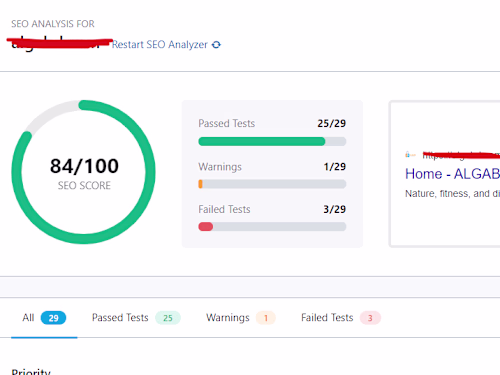Viewport: 500px width, 375px height.
Task: Click the red Failed Tests progress bar
Action: [272, 227]
